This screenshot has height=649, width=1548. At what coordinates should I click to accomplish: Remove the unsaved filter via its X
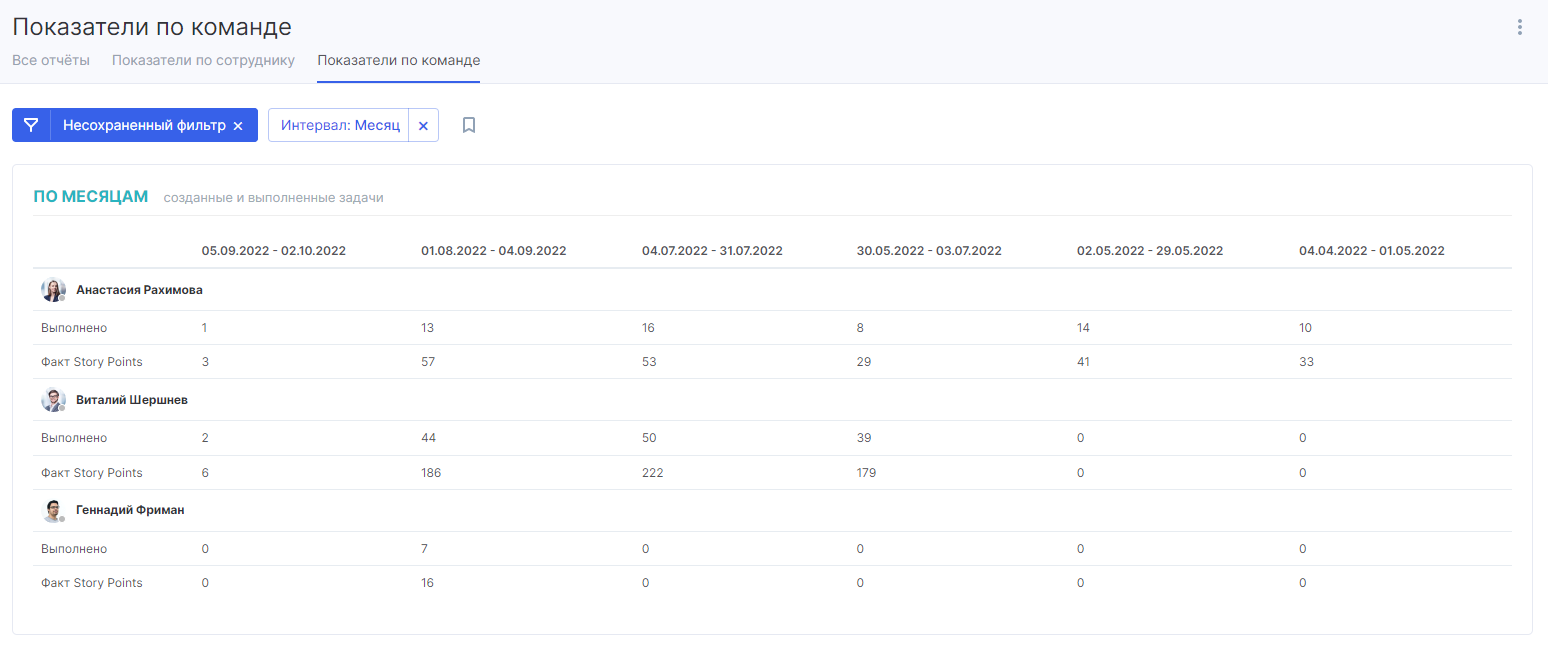tap(238, 126)
